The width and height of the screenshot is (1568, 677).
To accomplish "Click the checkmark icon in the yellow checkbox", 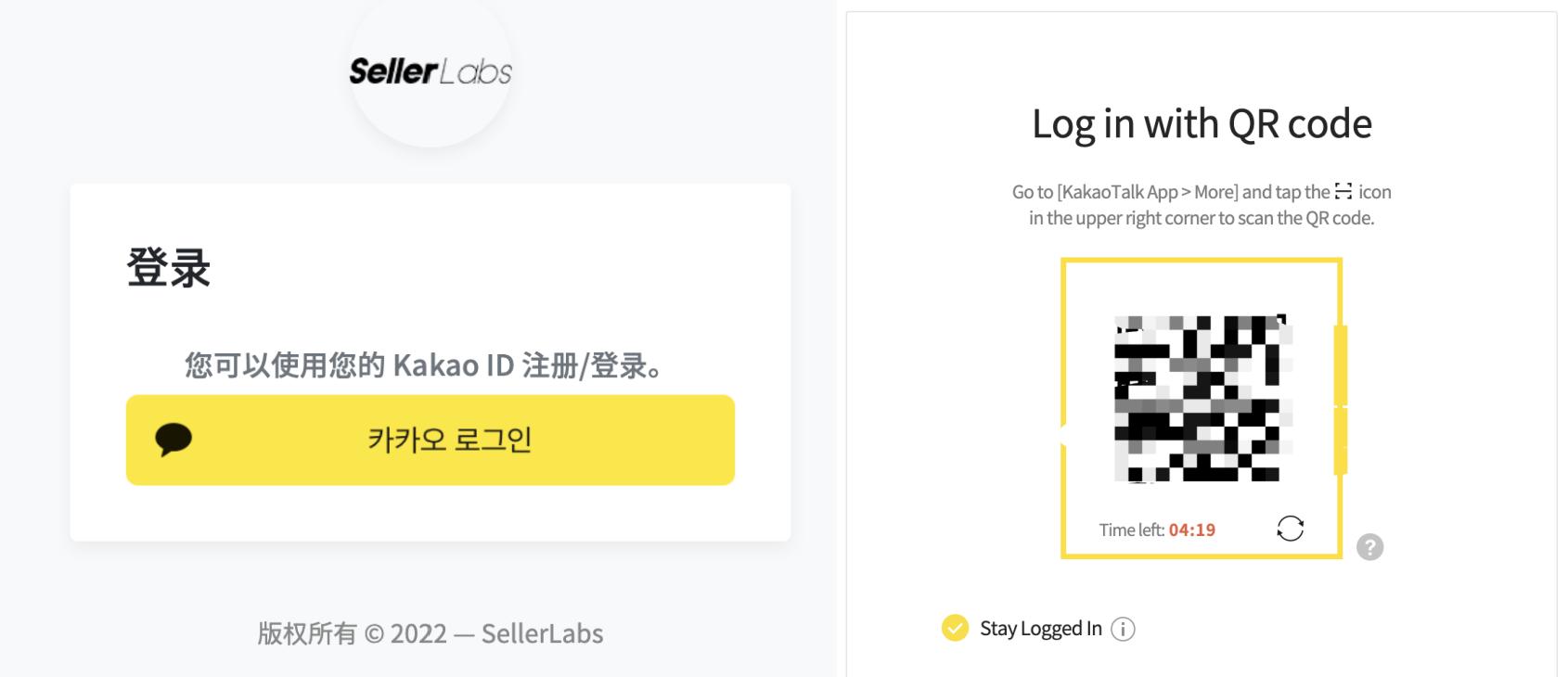I will (x=956, y=628).
